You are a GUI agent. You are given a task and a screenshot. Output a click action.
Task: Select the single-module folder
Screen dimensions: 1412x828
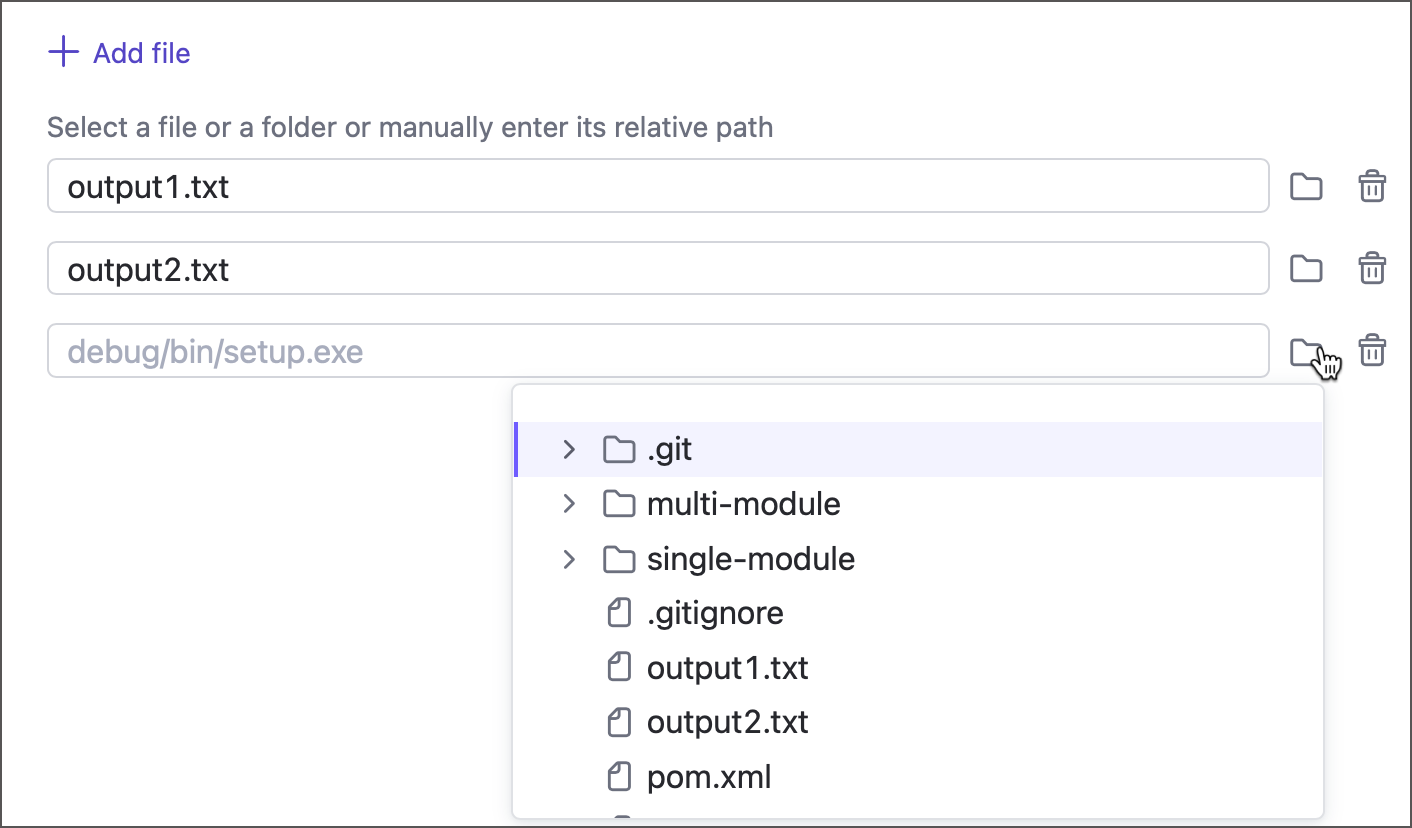coord(918,559)
